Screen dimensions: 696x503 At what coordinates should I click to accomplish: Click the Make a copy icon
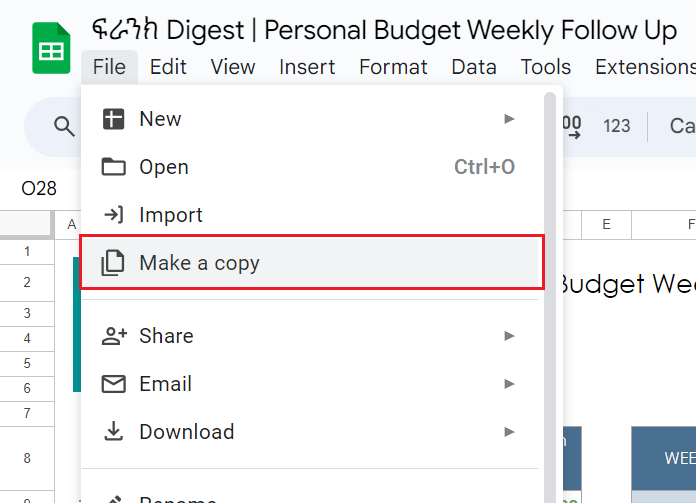(x=114, y=263)
